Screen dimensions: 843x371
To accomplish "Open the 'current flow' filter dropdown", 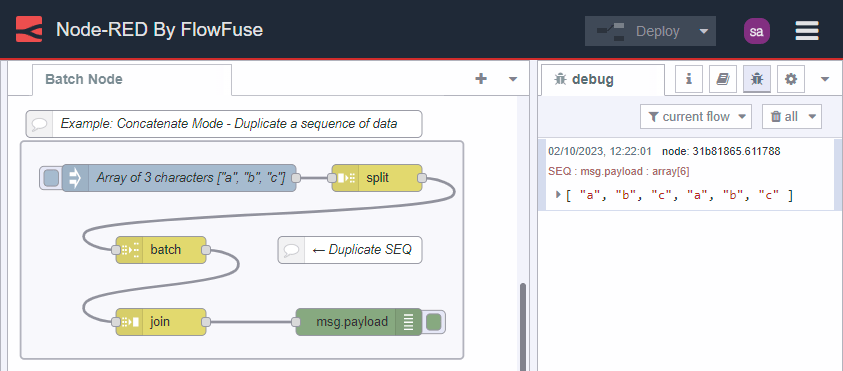I will pyautogui.click(x=696, y=117).
